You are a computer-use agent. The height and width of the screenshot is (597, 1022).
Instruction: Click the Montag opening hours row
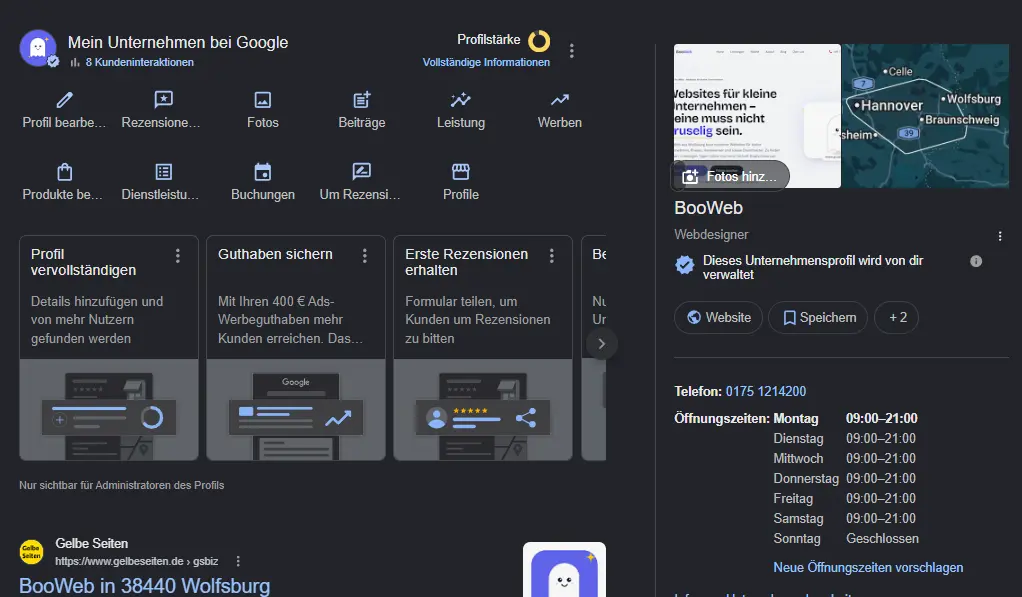[x=845, y=418]
